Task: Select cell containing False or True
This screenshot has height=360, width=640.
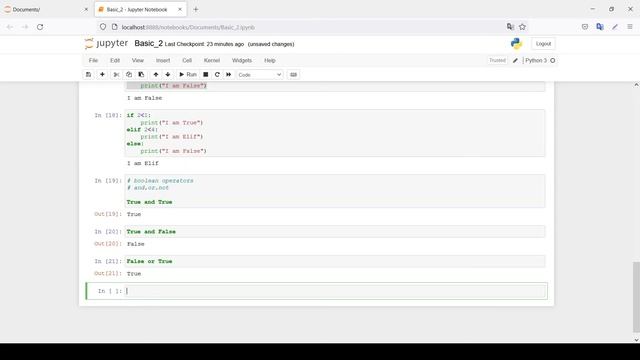Action: tap(335, 261)
